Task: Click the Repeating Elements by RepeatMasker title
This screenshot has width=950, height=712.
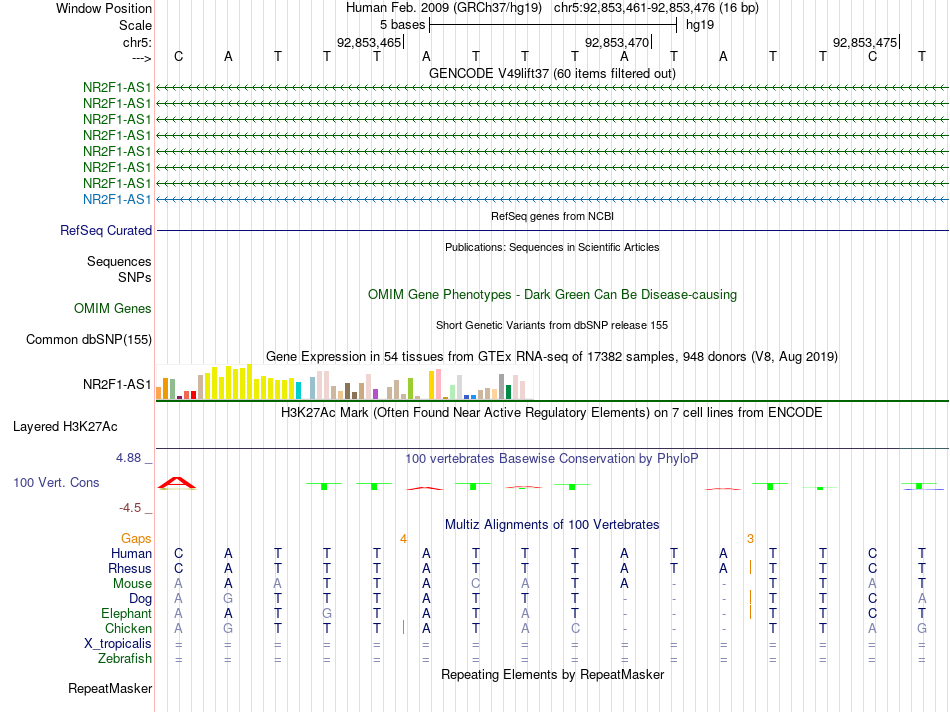Action: (553, 674)
